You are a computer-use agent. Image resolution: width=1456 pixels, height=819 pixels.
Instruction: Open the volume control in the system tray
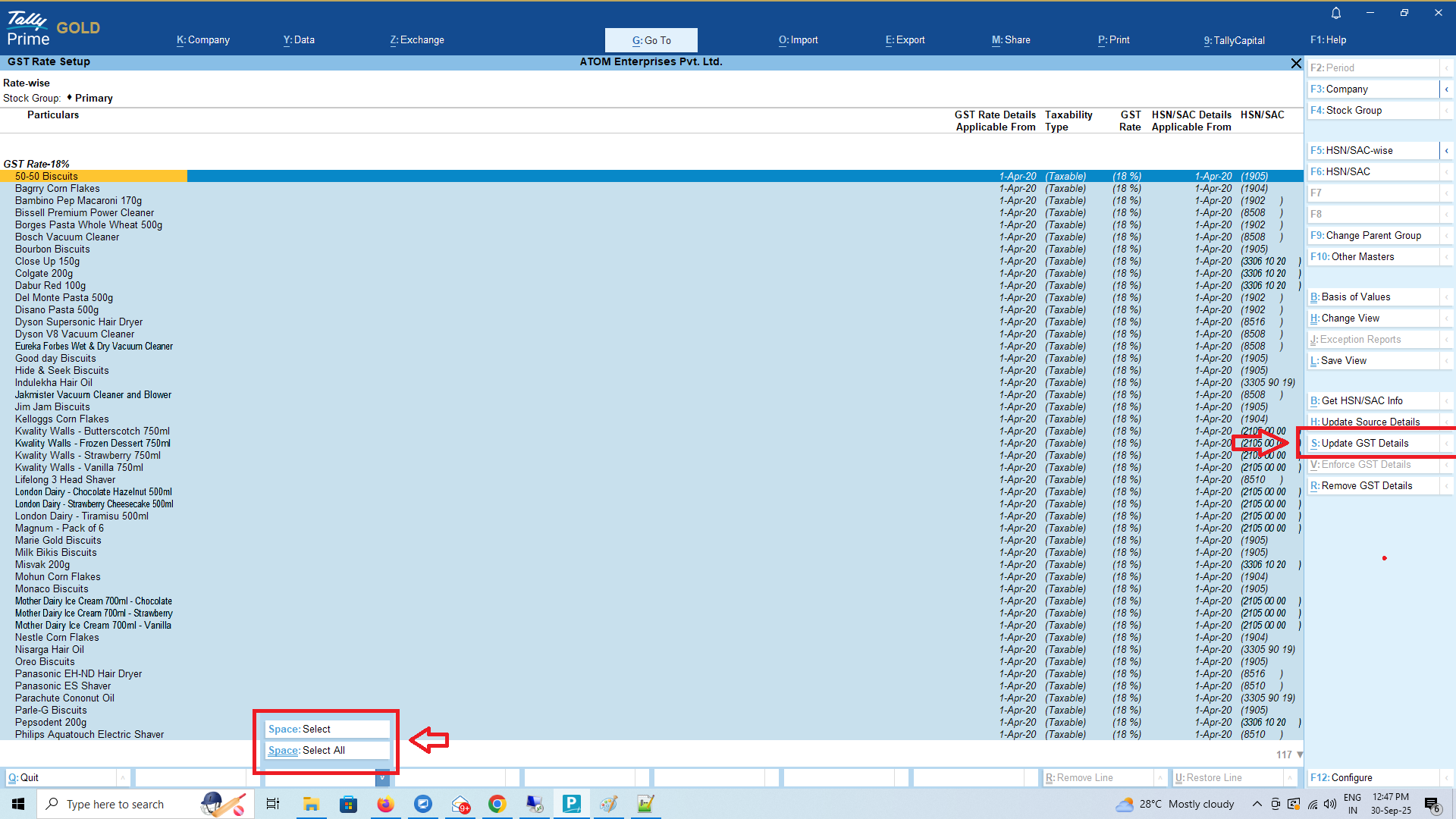[x=1329, y=804]
